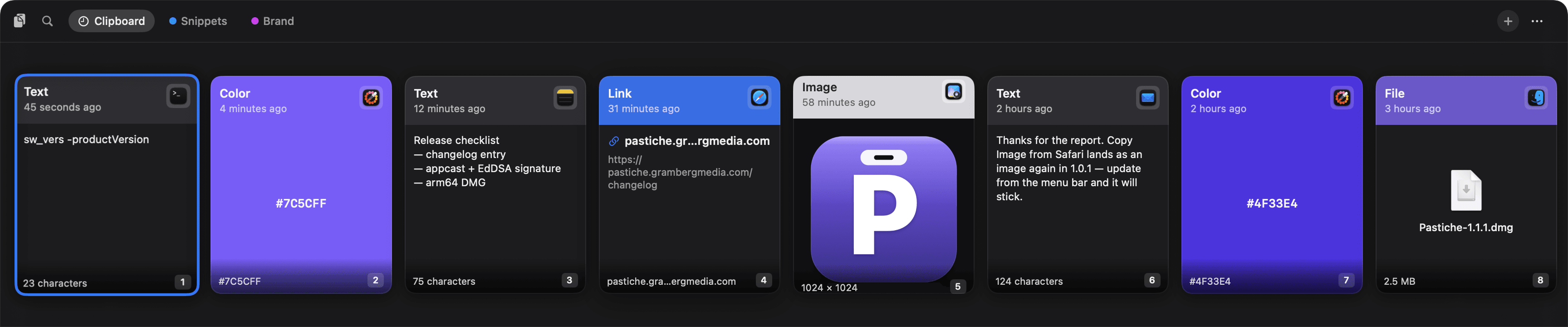Click the #4F33E4 footer label
The height and width of the screenshot is (327, 1568).
(x=1210, y=281)
